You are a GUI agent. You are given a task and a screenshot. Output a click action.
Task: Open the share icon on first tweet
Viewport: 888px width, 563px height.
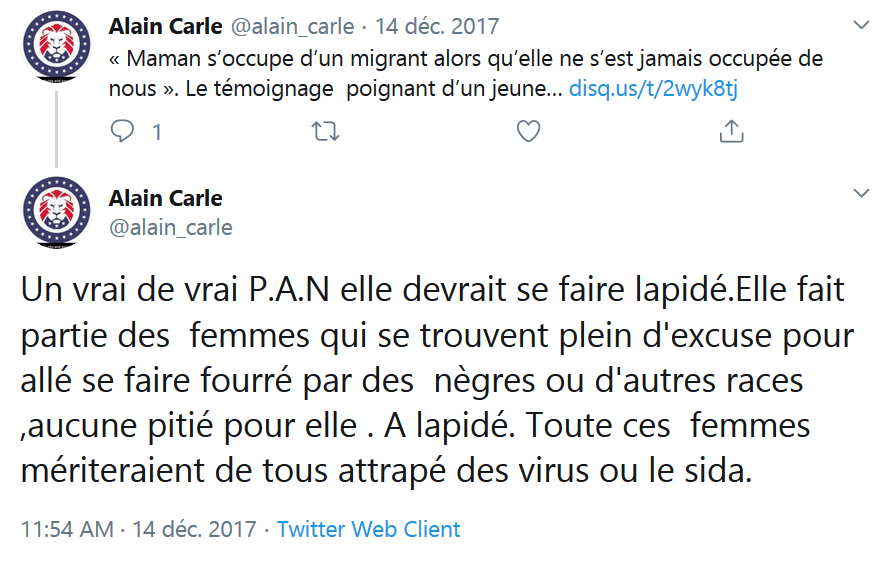click(x=731, y=131)
